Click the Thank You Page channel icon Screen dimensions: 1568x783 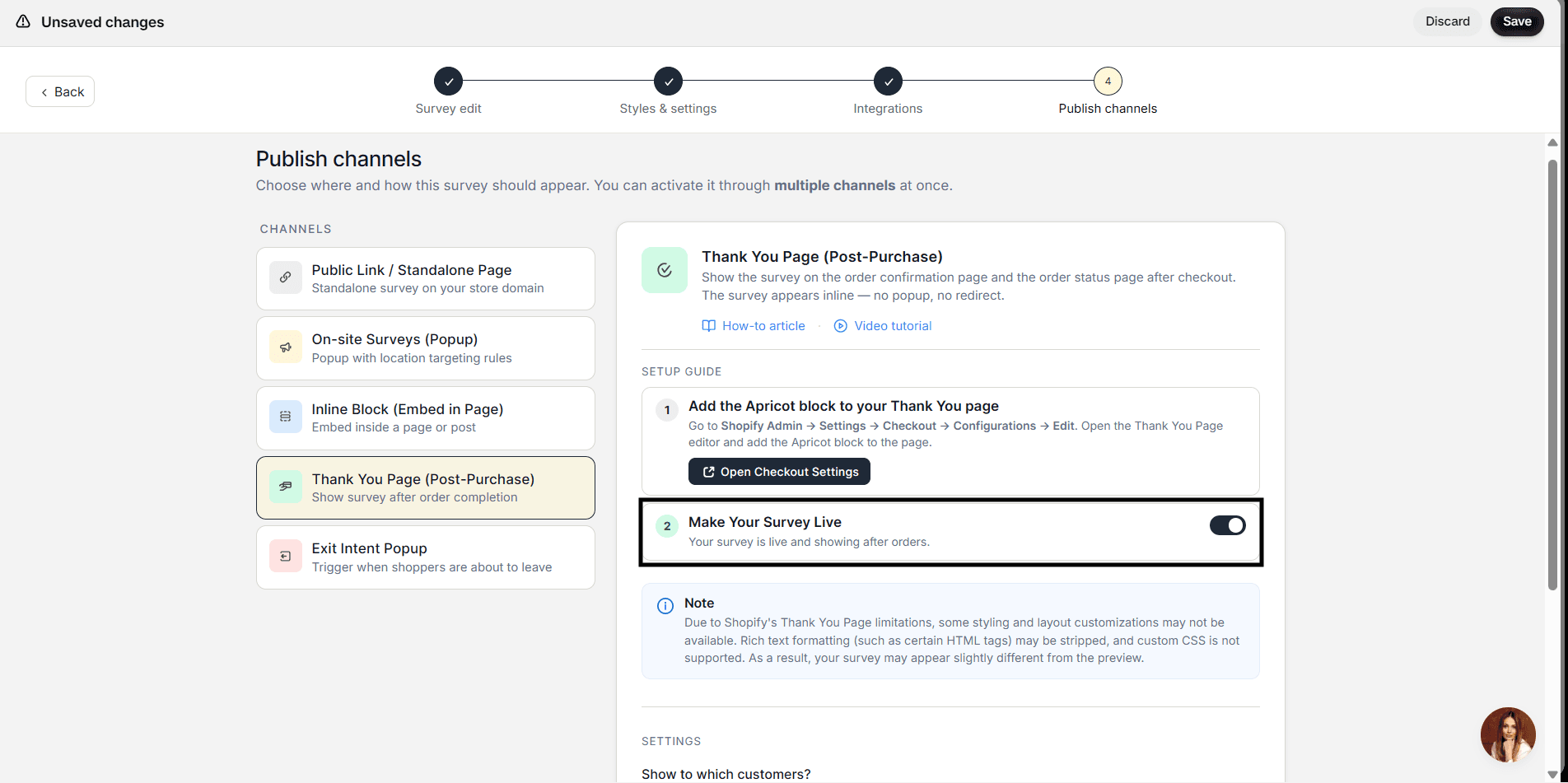point(286,487)
